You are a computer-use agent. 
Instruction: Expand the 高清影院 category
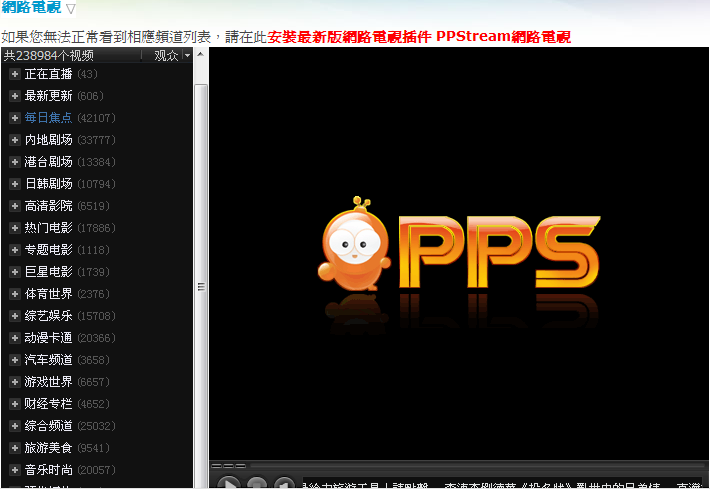click(14, 206)
